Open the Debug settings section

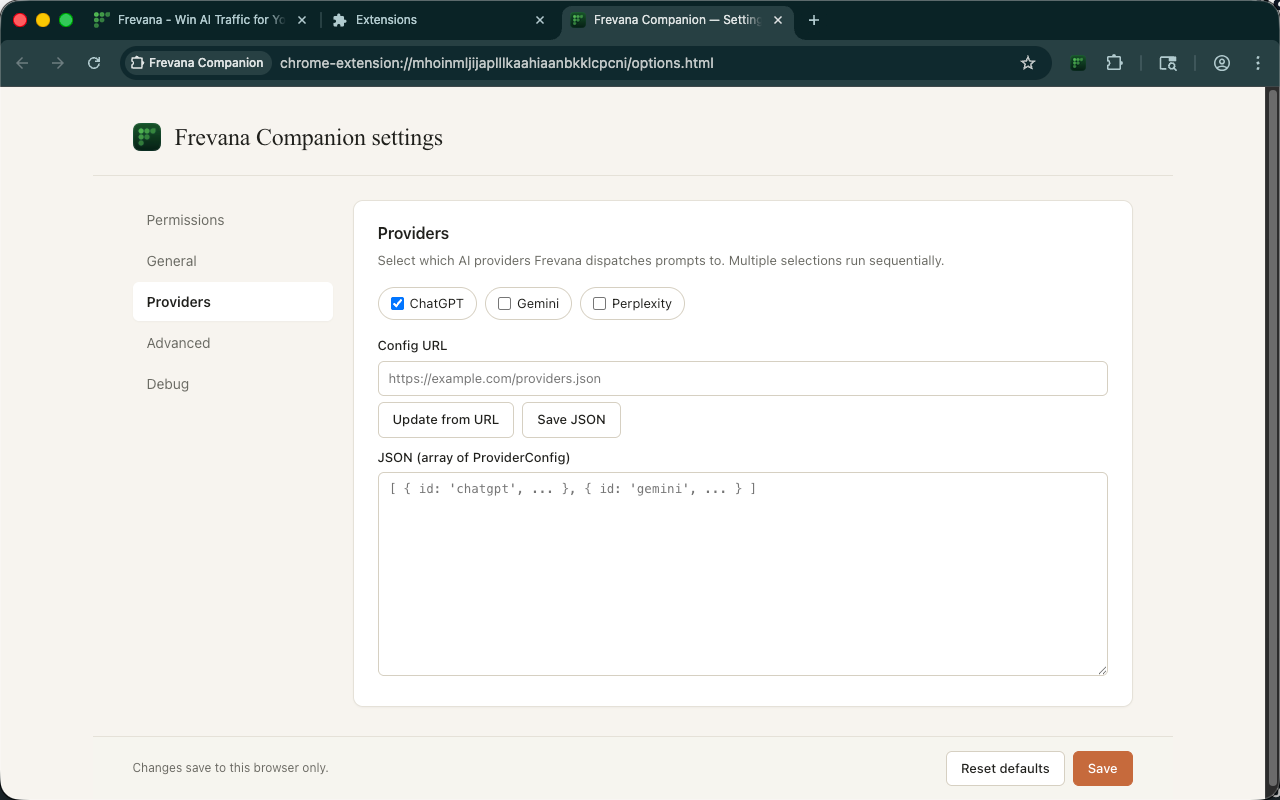pyautogui.click(x=233, y=384)
